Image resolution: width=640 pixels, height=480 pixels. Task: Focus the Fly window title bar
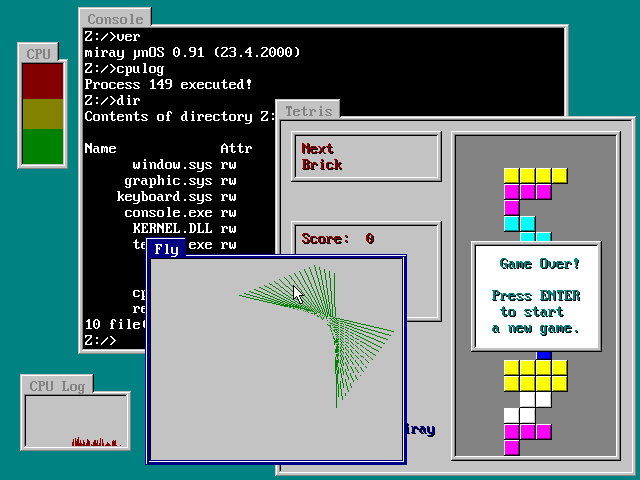(166, 248)
